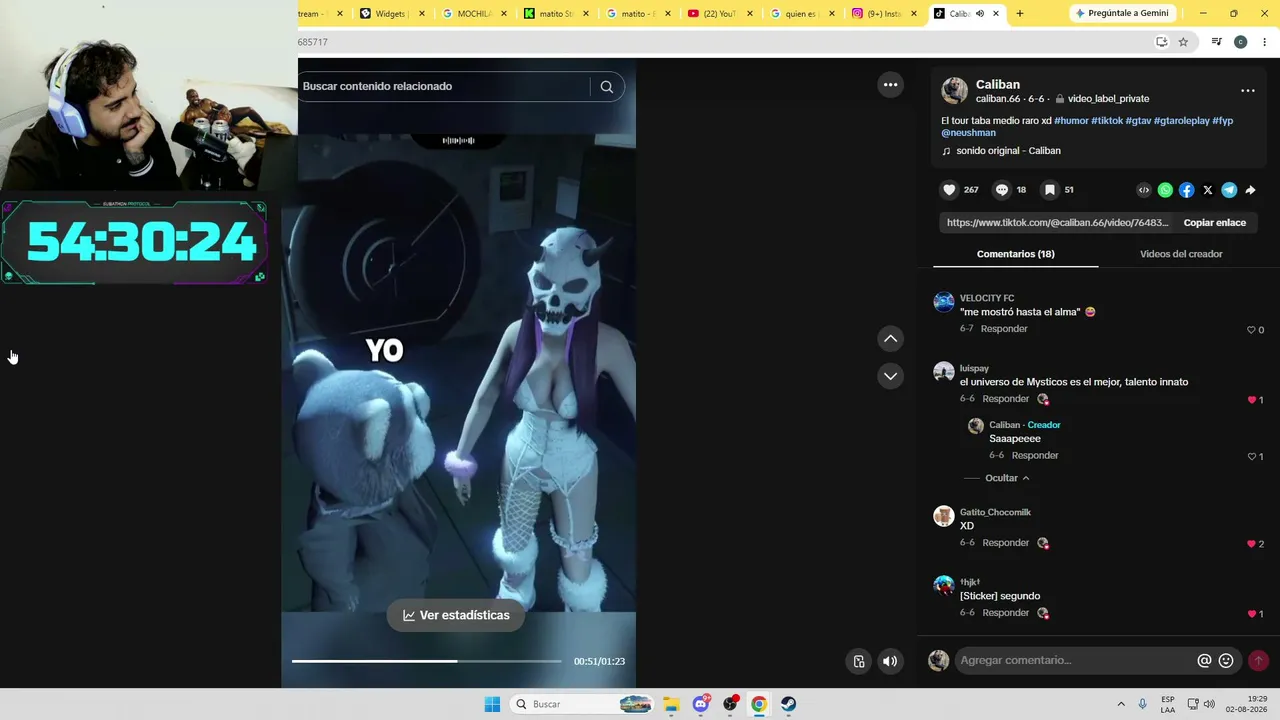This screenshot has height=720, width=1280.
Task: Open File Explorer from the taskbar
Action: (671, 704)
